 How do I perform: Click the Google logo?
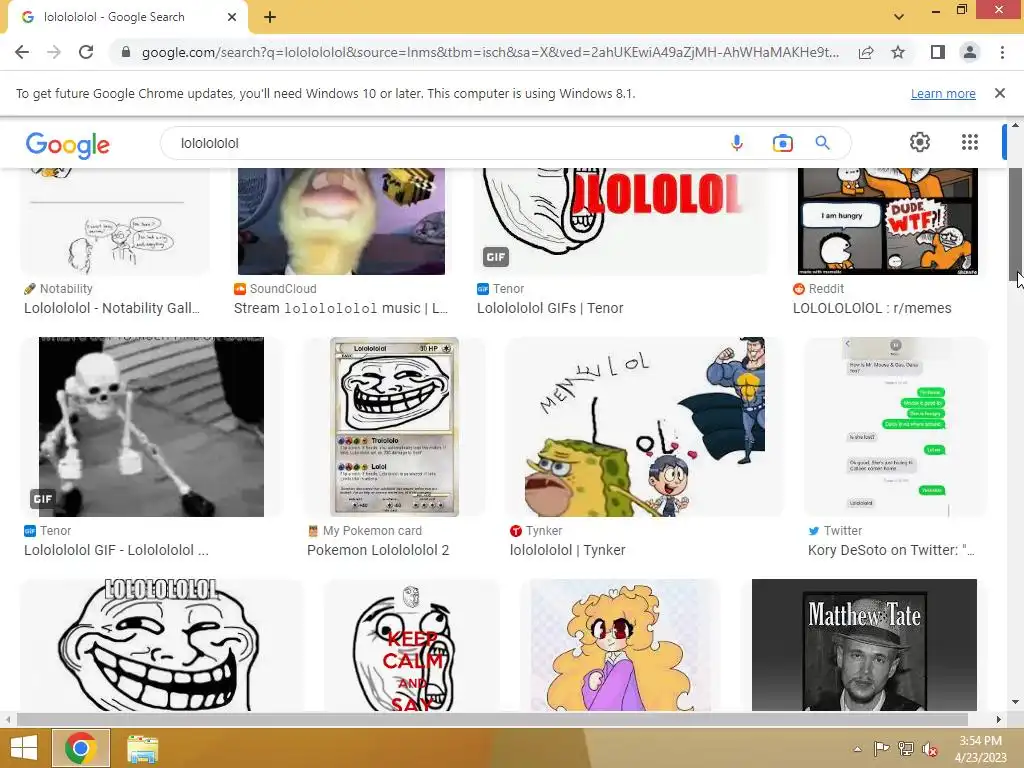click(x=68, y=145)
